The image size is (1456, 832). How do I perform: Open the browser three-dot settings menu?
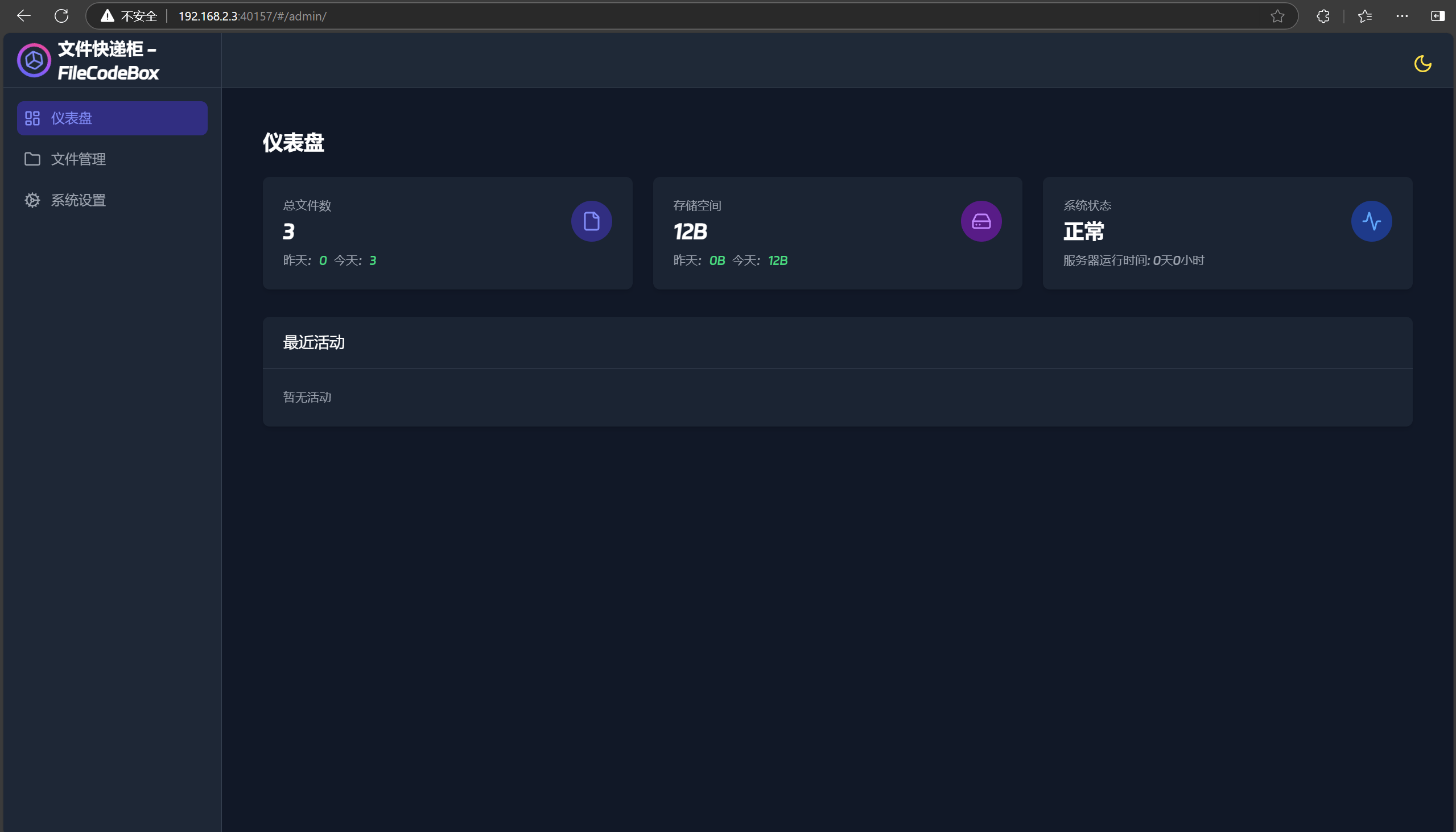click(1402, 16)
